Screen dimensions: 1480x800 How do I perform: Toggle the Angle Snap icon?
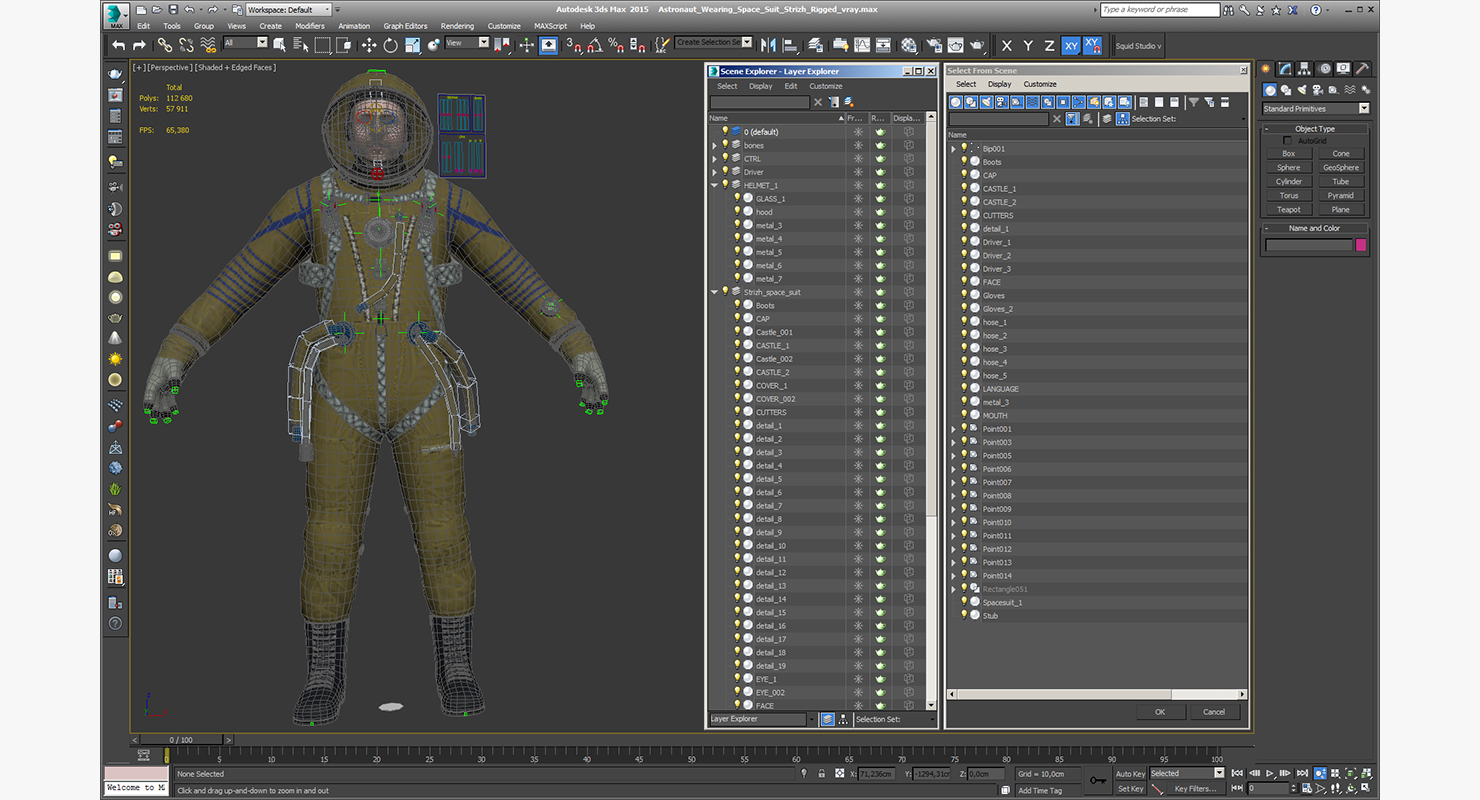coord(595,45)
